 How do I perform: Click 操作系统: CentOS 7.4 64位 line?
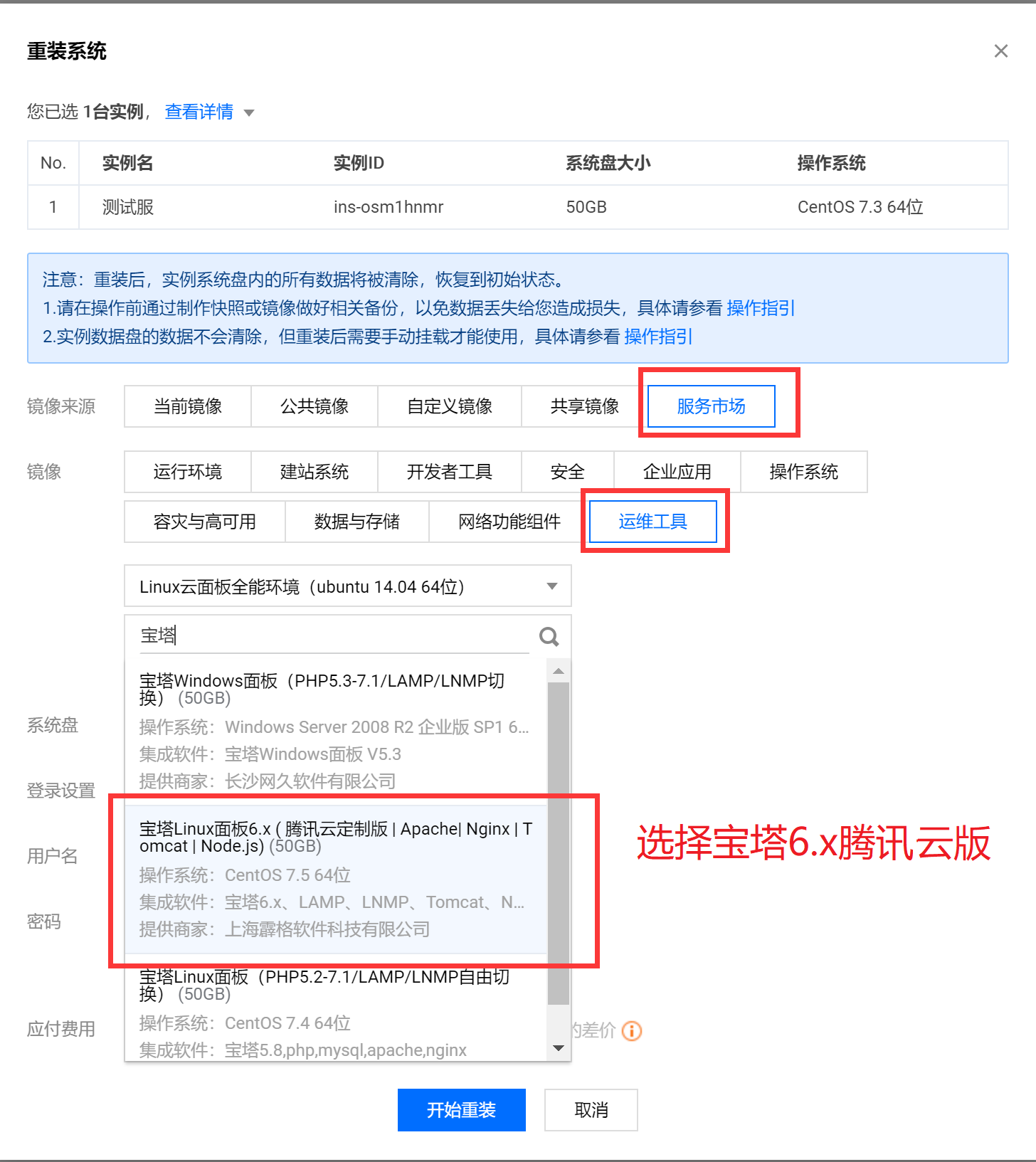pyautogui.click(x=245, y=1023)
